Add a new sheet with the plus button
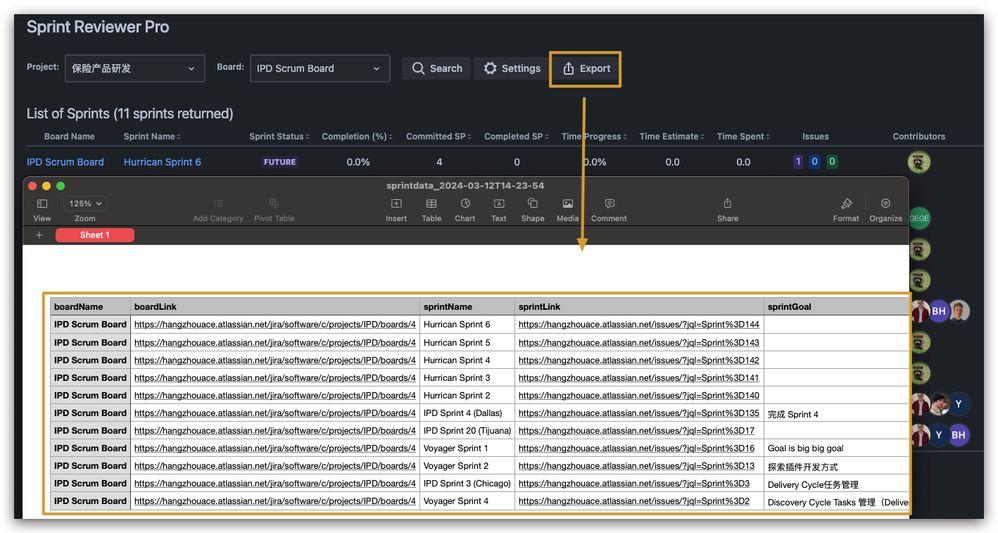This screenshot has width=998, height=533. click(x=39, y=235)
